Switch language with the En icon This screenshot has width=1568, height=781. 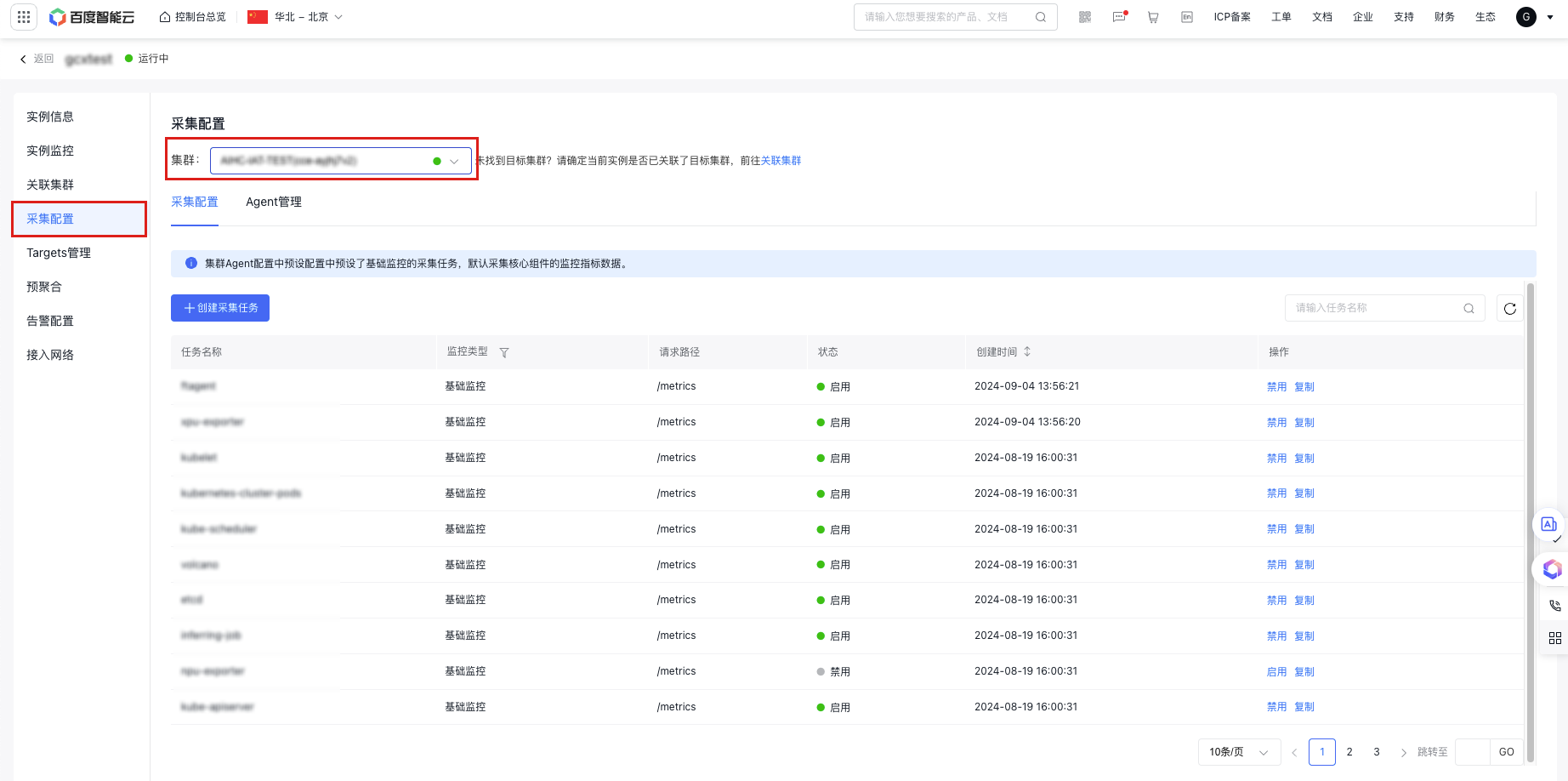click(x=1187, y=17)
